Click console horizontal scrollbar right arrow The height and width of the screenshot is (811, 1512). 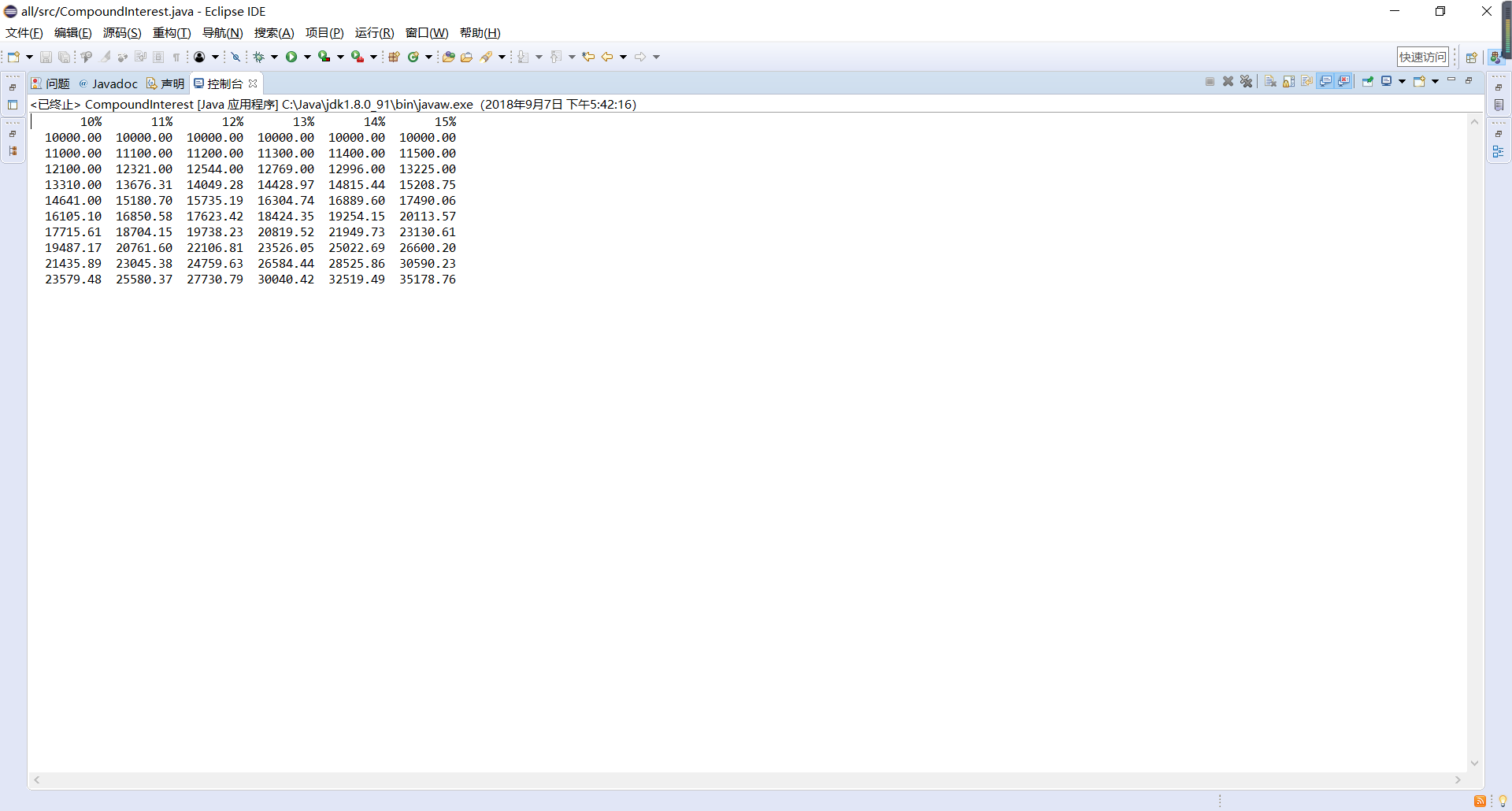click(x=1458, y=780)
